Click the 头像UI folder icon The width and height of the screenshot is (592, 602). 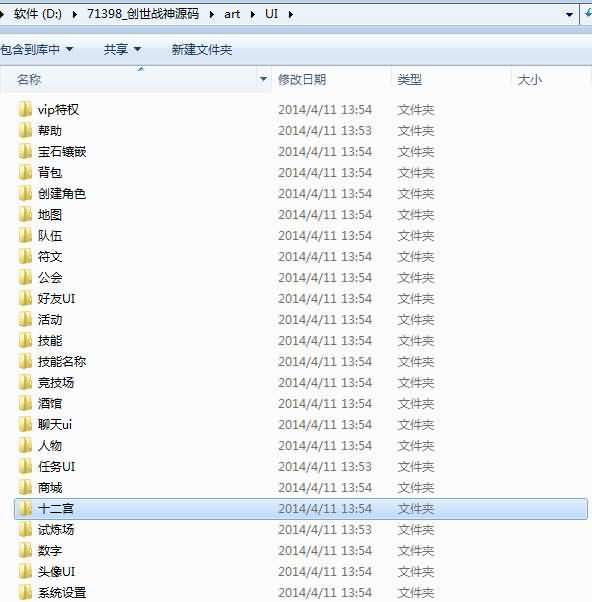pos(25,572)
